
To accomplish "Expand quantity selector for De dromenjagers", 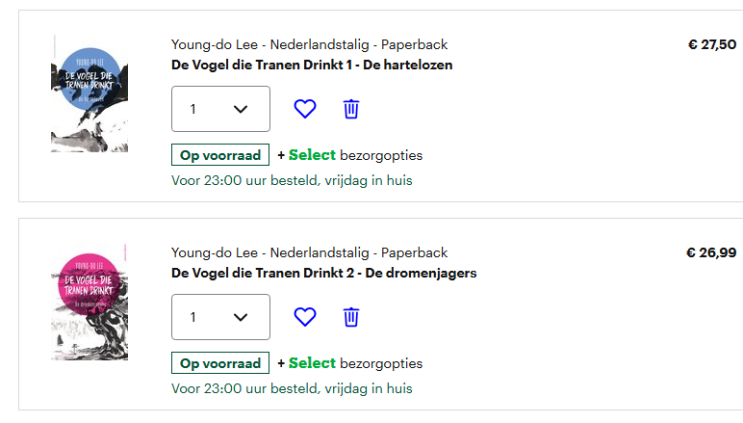I will 221,317.
